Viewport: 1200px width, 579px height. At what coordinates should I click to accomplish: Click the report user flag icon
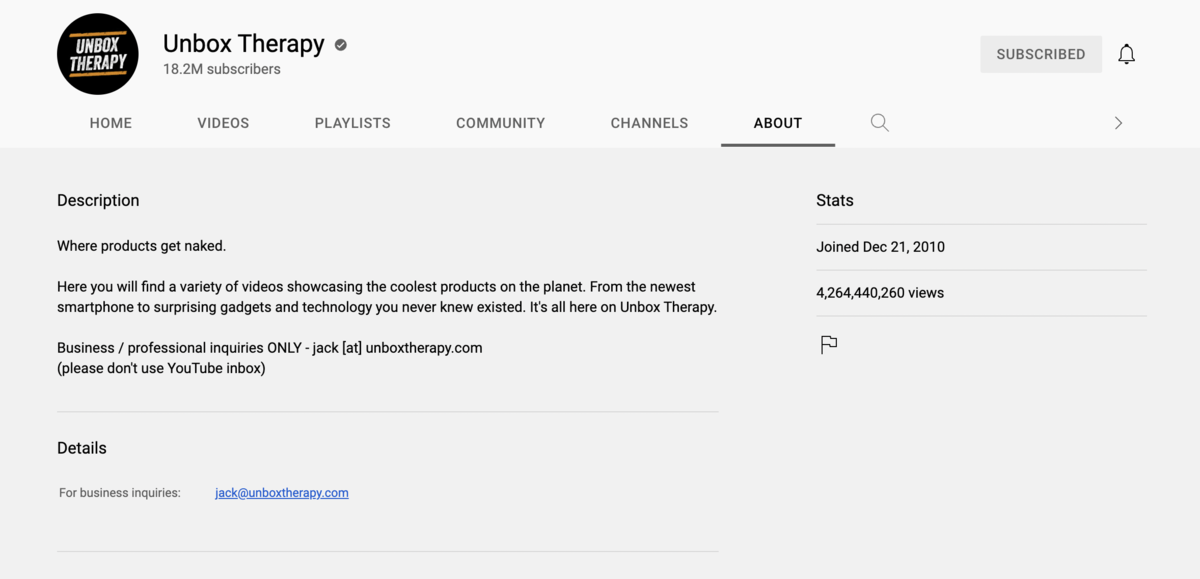(x=829, y=345)
